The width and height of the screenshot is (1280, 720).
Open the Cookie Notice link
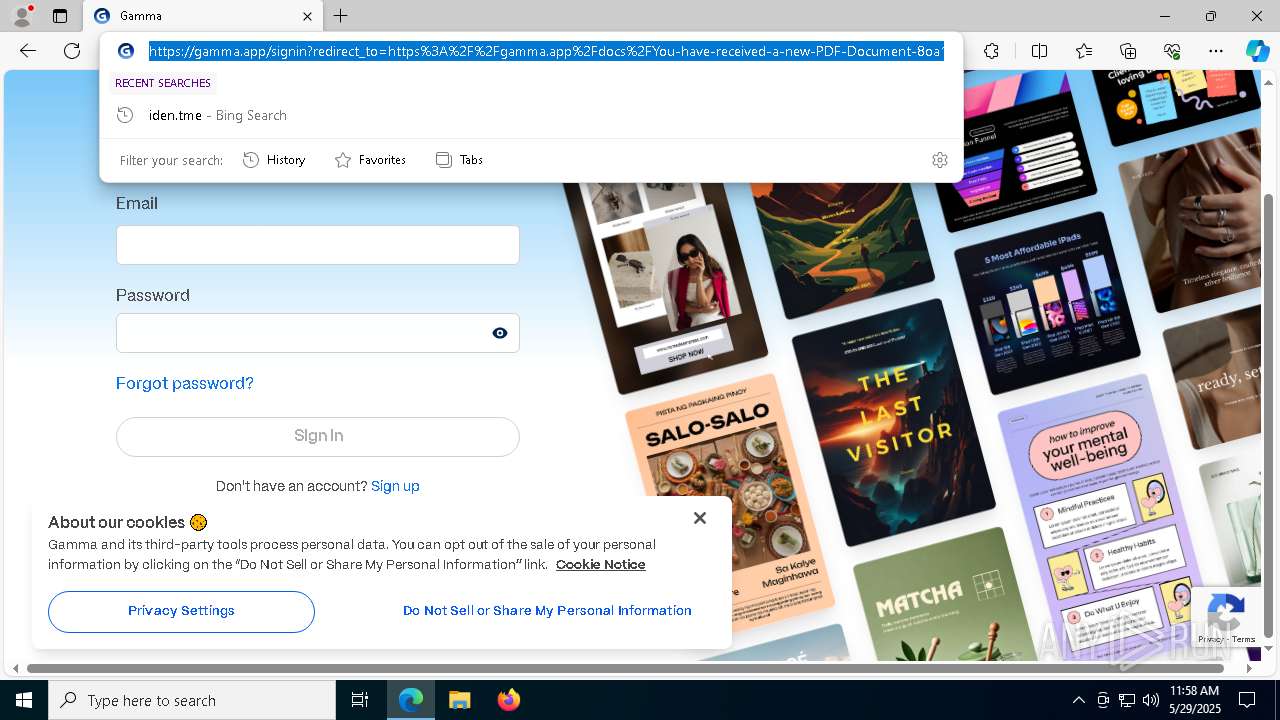pyautogui.click(x=601, y=564)
